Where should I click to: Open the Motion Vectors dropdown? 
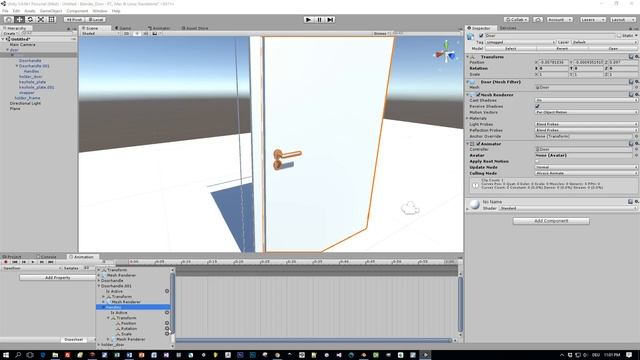[586, 112]
